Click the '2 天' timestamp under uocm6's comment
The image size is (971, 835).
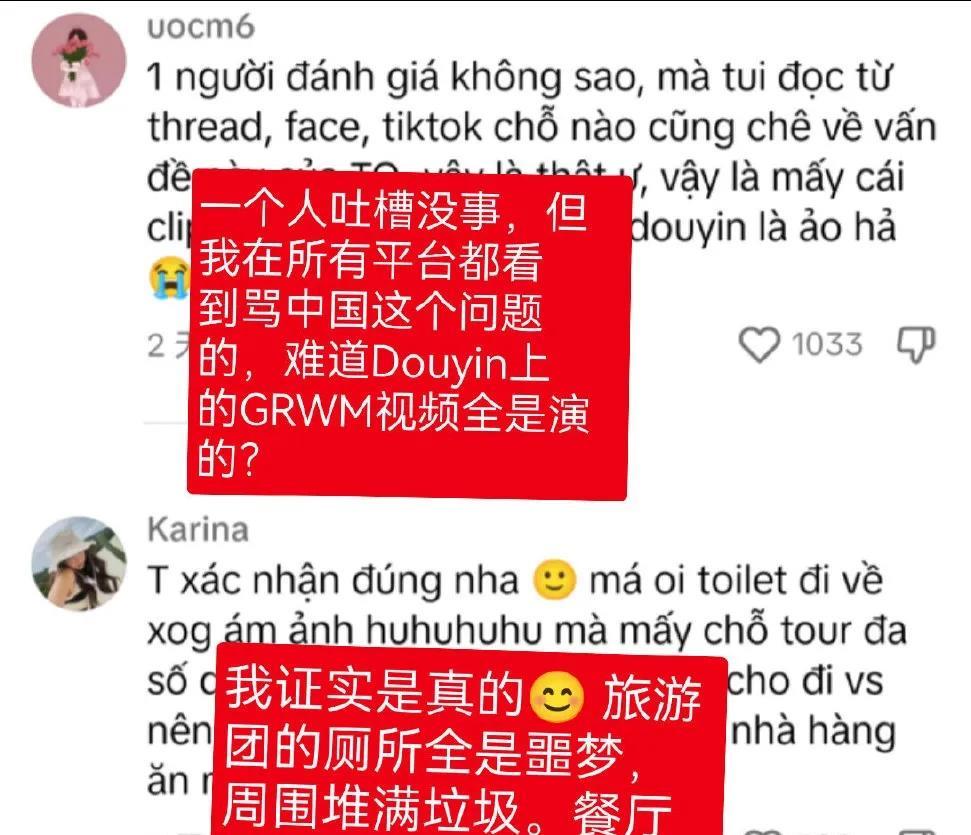pyautogui.click(x=168, y=346)
